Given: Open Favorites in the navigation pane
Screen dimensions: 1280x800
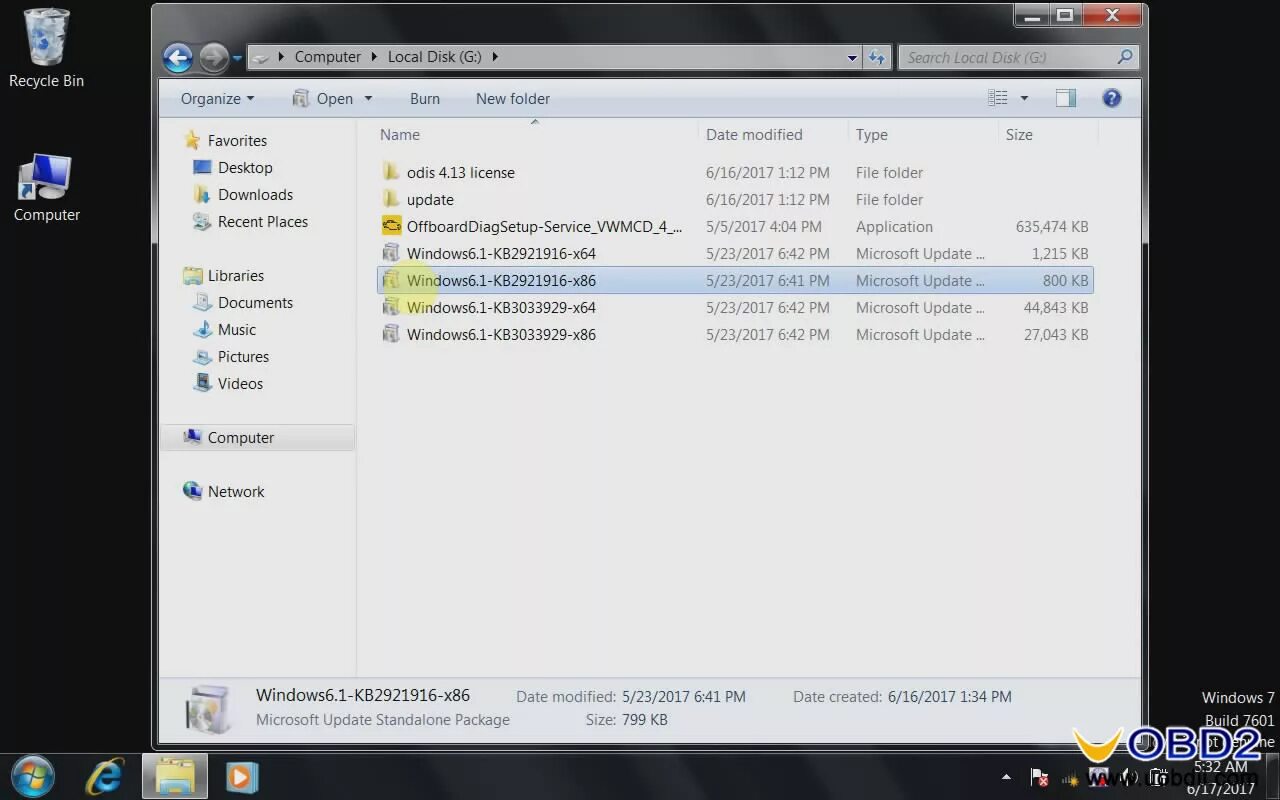Looking at the screenshot, I should point(237,141).
